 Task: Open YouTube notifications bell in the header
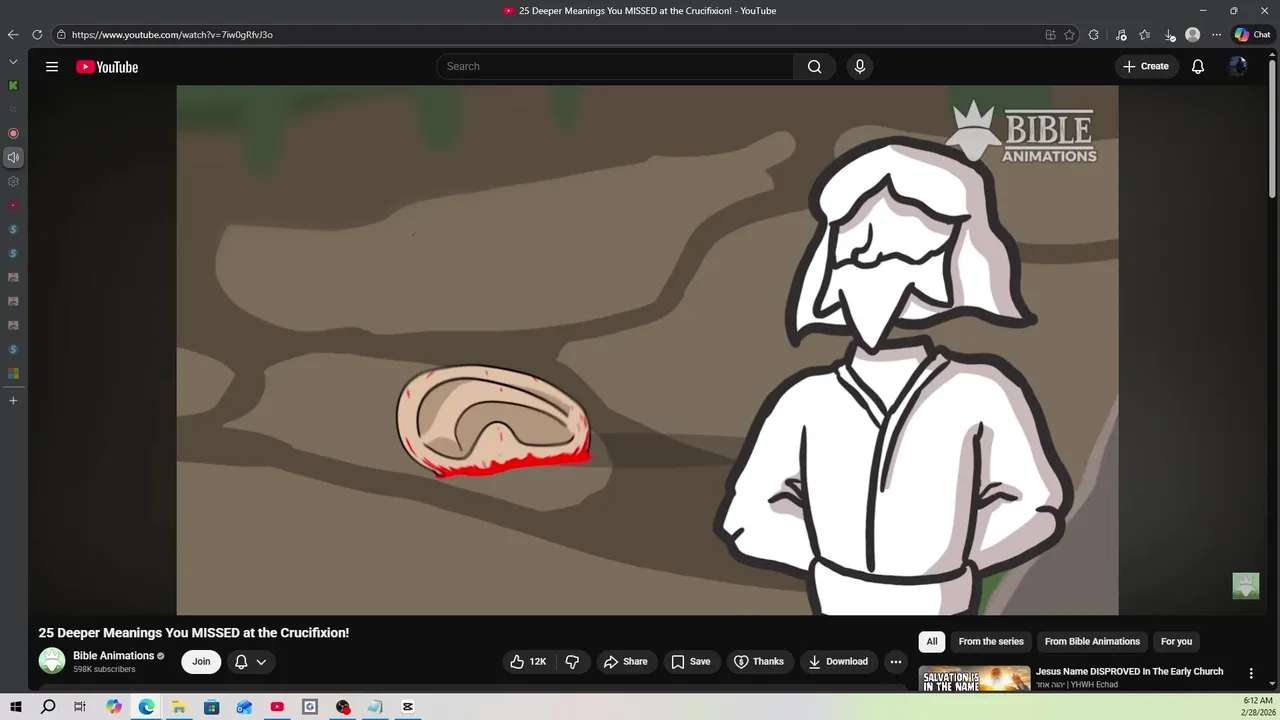click(1197, 67)
